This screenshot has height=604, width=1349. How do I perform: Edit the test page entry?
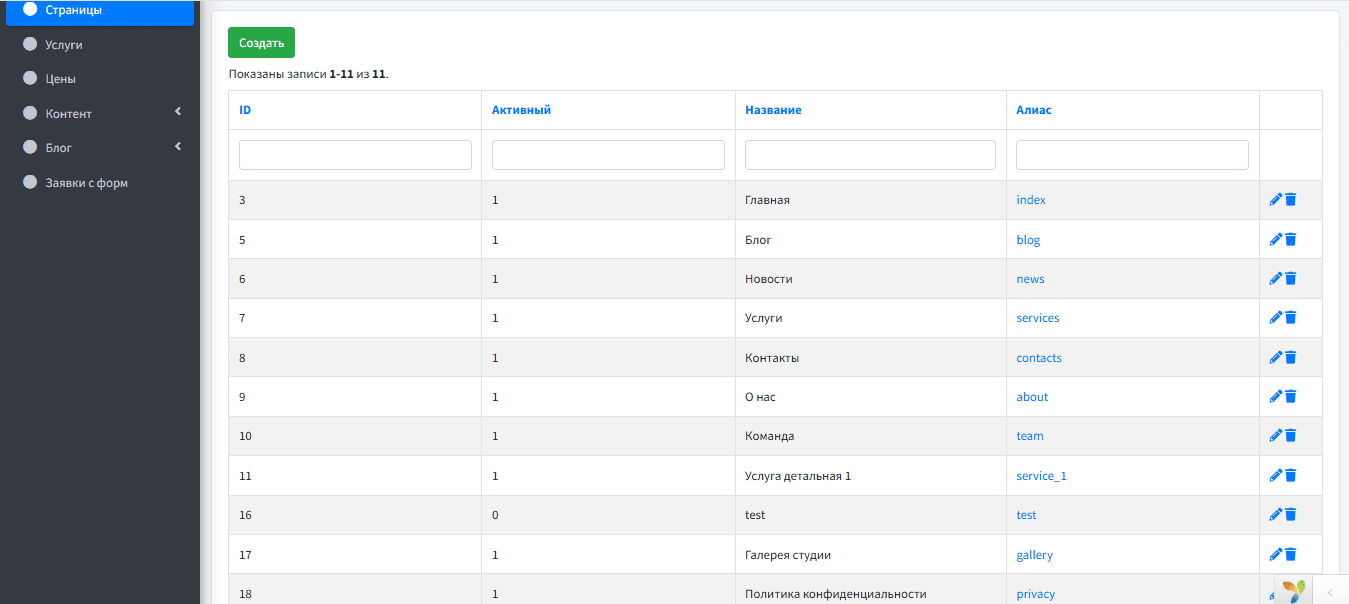tap(1275, 515)
